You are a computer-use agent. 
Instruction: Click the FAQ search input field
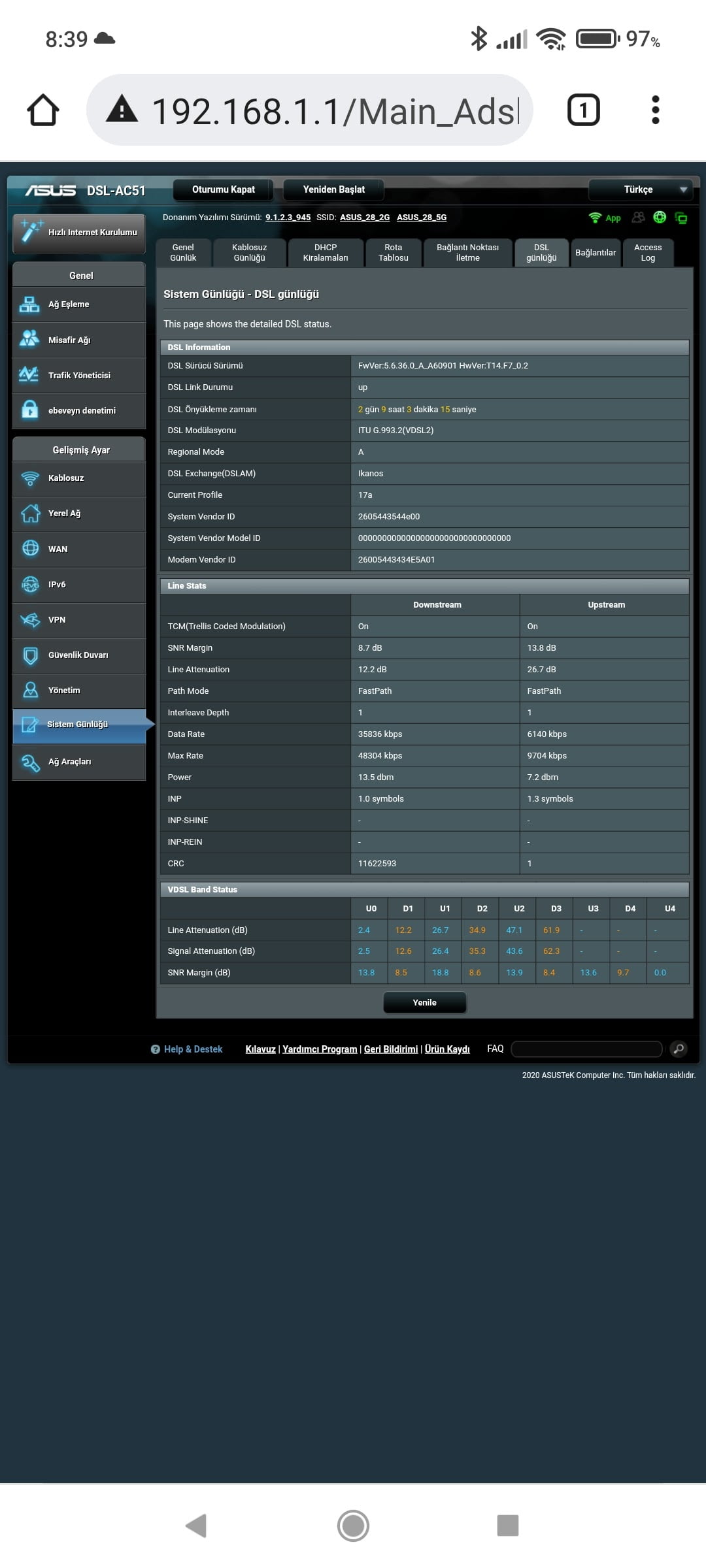pos(586,1049)
